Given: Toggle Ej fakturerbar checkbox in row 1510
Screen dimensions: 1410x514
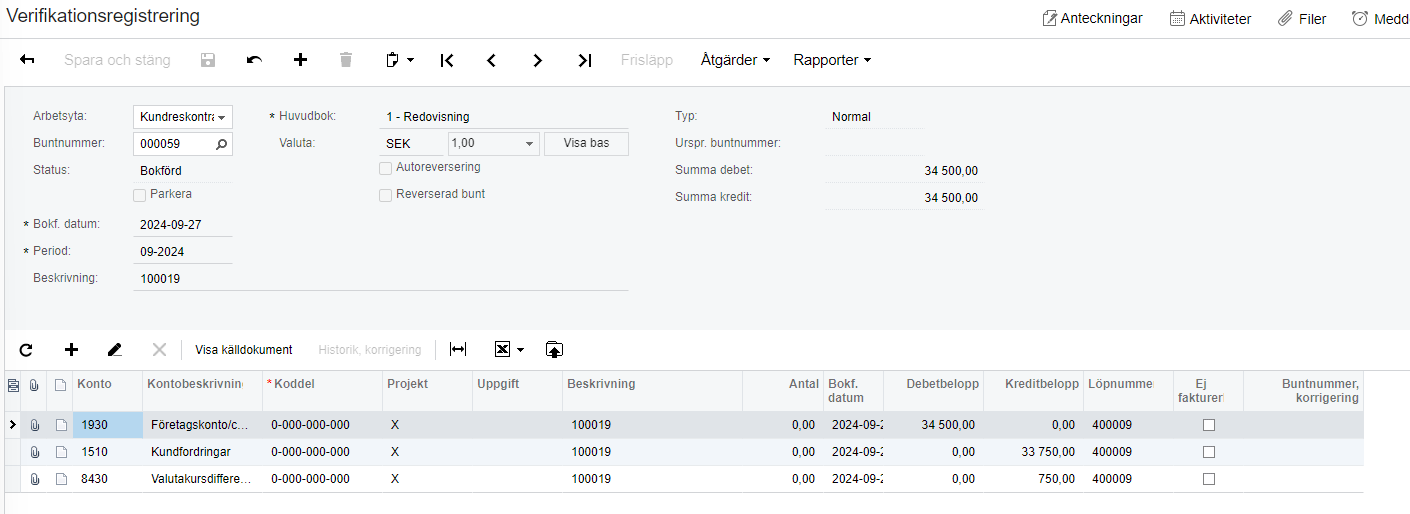Looking at the screenshot, I should (1209, 452).
